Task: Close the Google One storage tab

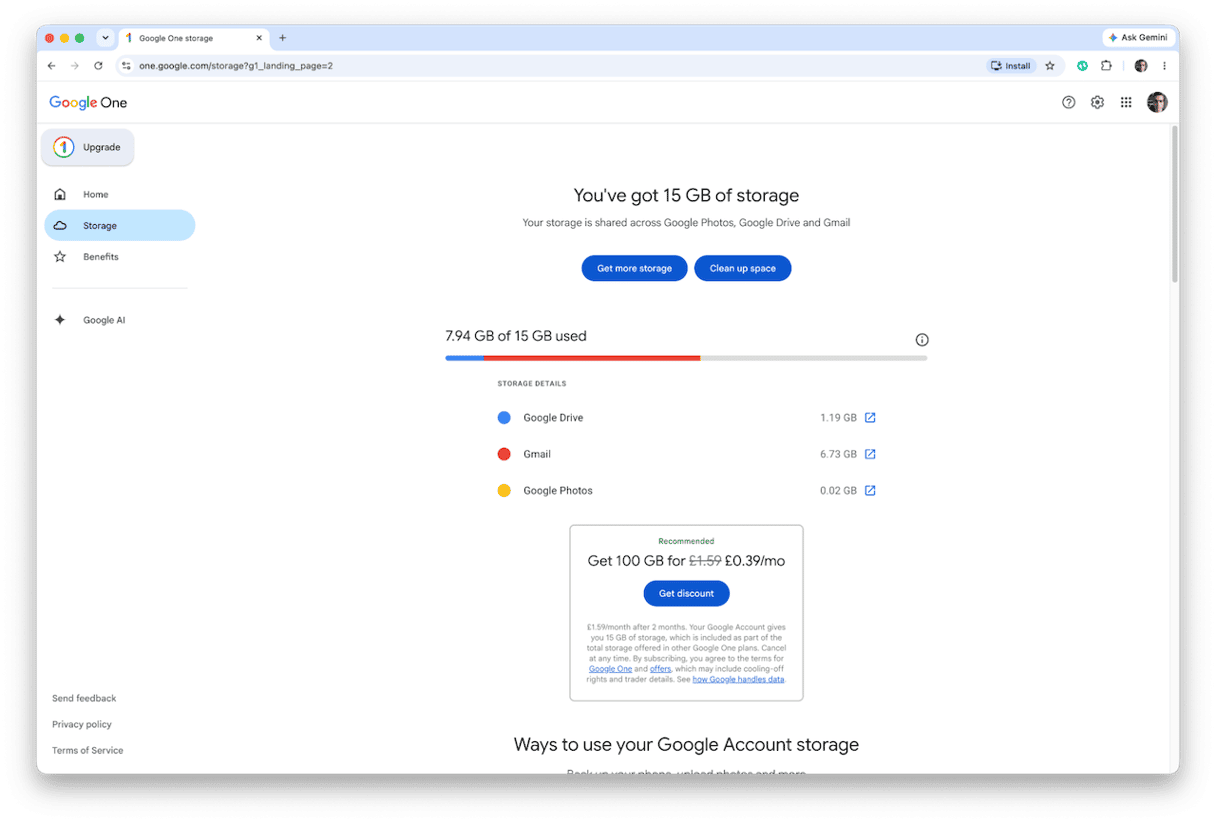Action: [x=259, y=38]
